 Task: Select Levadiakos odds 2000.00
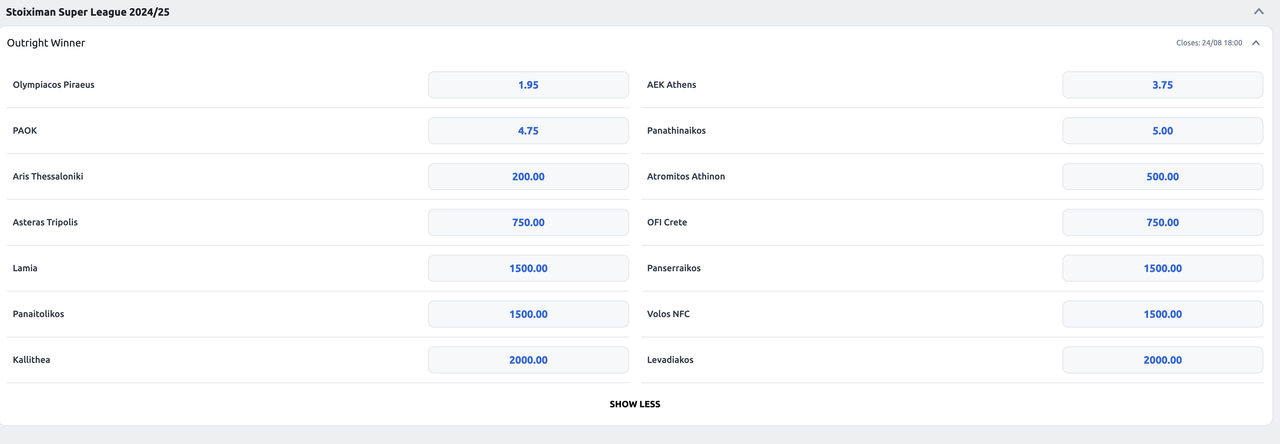point(1162,360)
